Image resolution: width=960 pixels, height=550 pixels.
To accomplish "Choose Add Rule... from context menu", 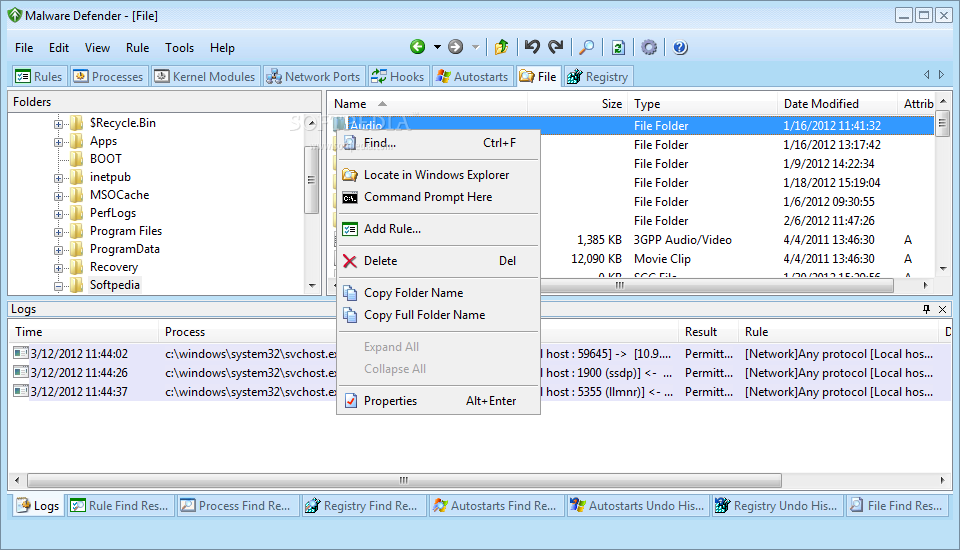I will pos(438,228).
